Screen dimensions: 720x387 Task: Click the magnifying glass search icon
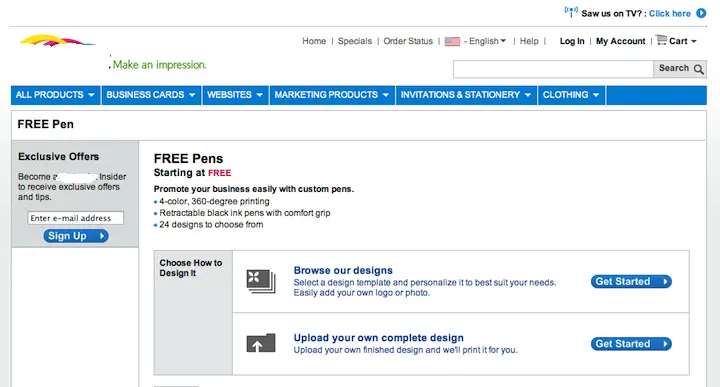(698, 69)
